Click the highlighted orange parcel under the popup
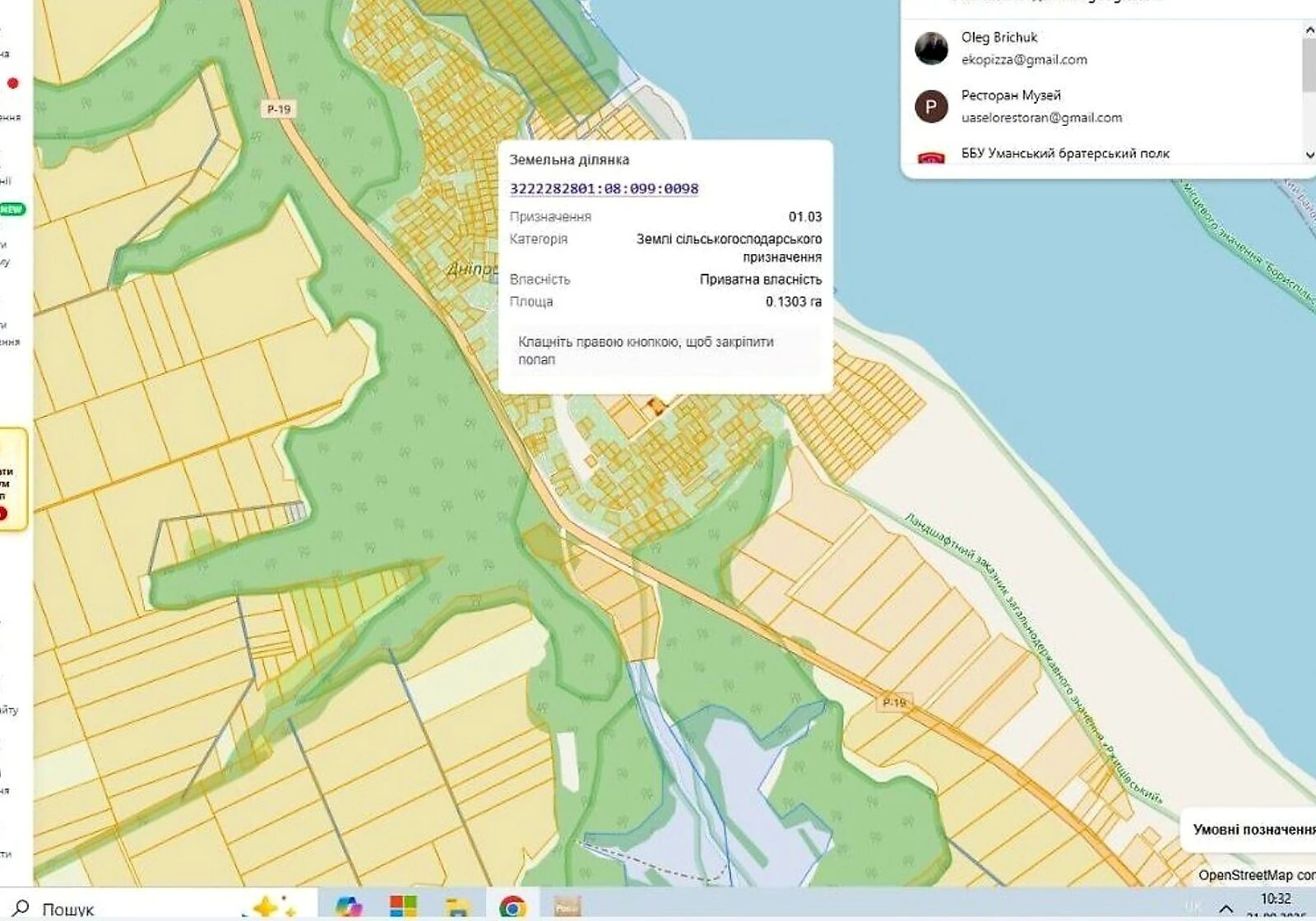Image resolution: width=1316 pixels, height=921 pixels. click(x=656, y=405)
